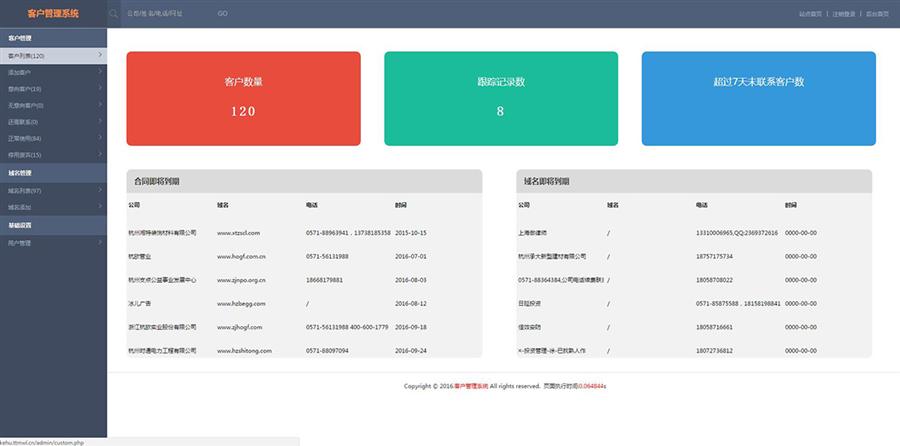
Task: Open domain www.hogf.com.cn in contracts table
Action: [x=240, y=256]
